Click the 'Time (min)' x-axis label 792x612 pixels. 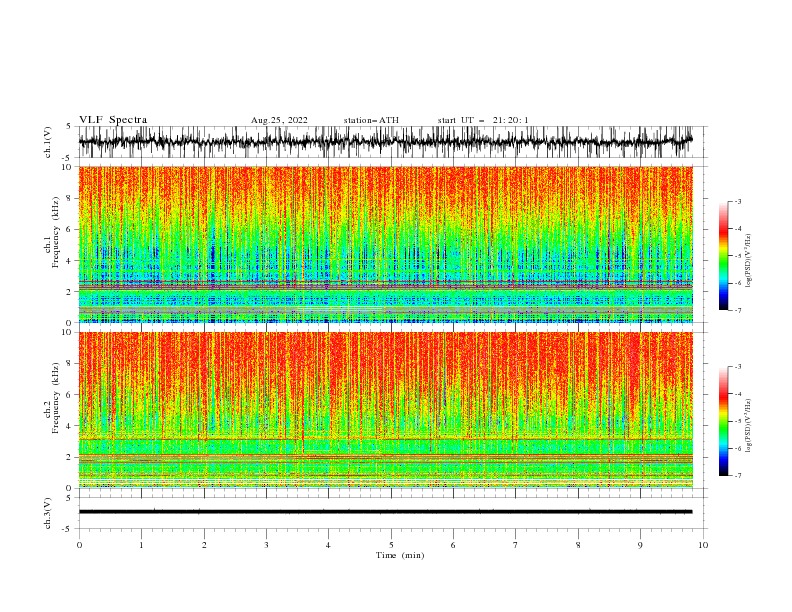pyautogui.click(x=400, y=555)
